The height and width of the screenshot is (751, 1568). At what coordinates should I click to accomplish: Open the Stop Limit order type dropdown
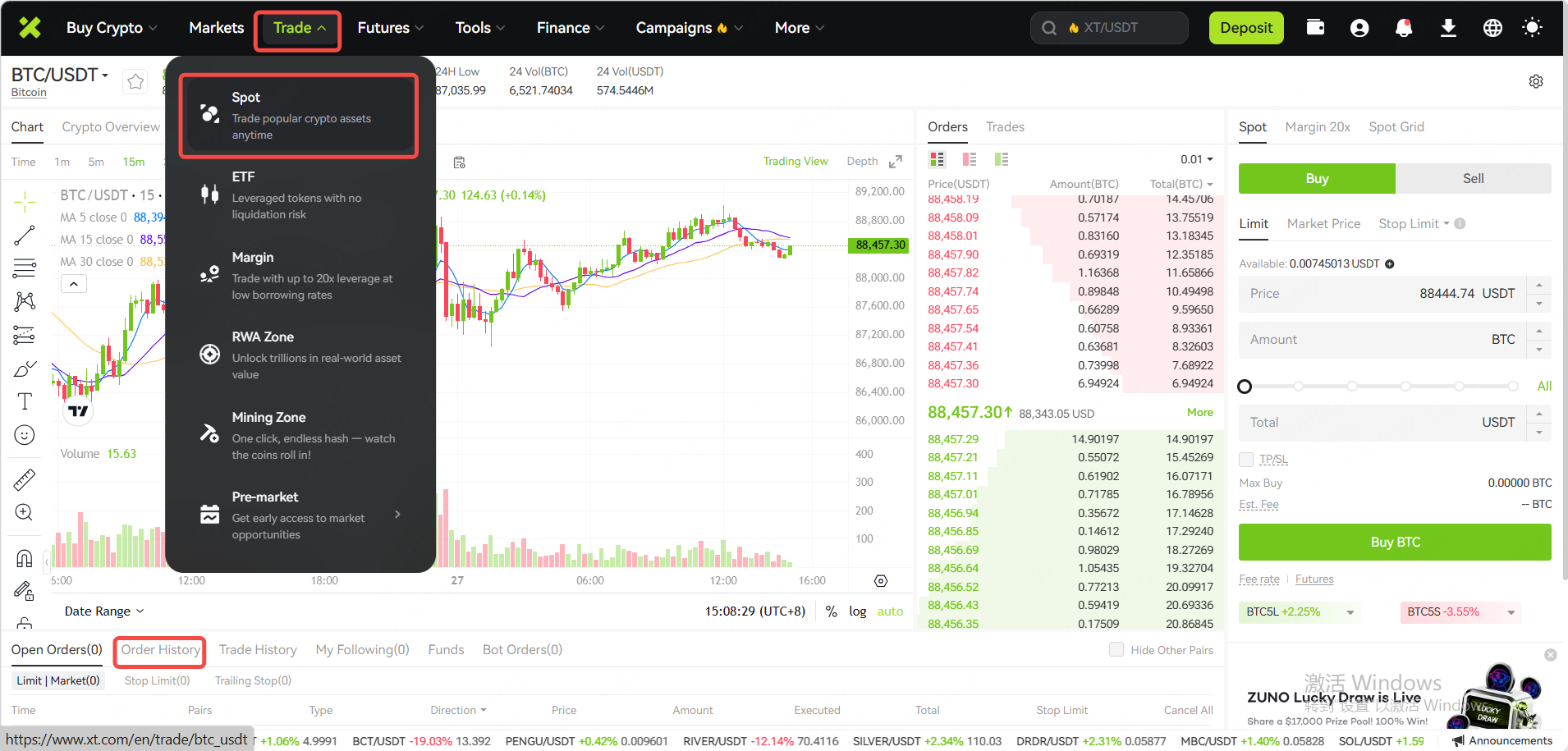pos(1414,224)
